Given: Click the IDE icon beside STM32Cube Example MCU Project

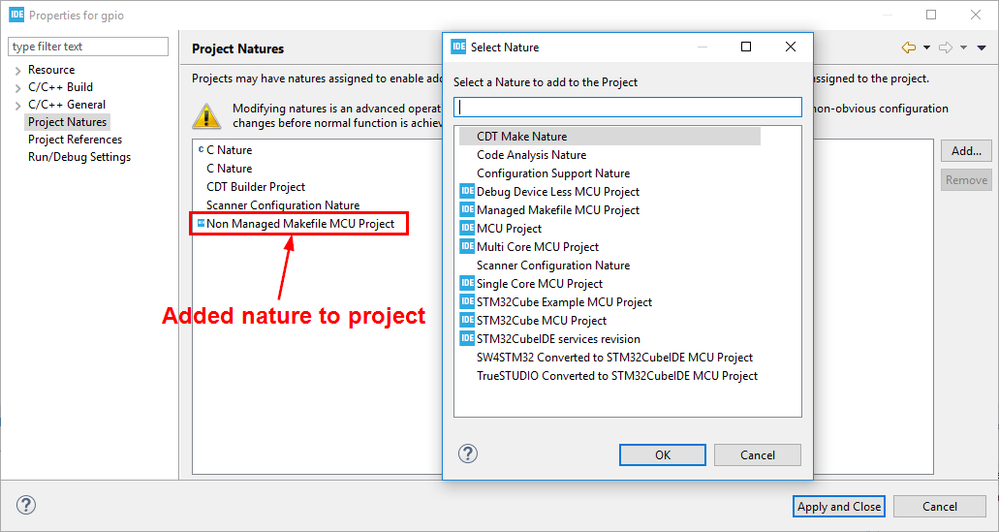Looking at the screenshot, I should point(467,302).
